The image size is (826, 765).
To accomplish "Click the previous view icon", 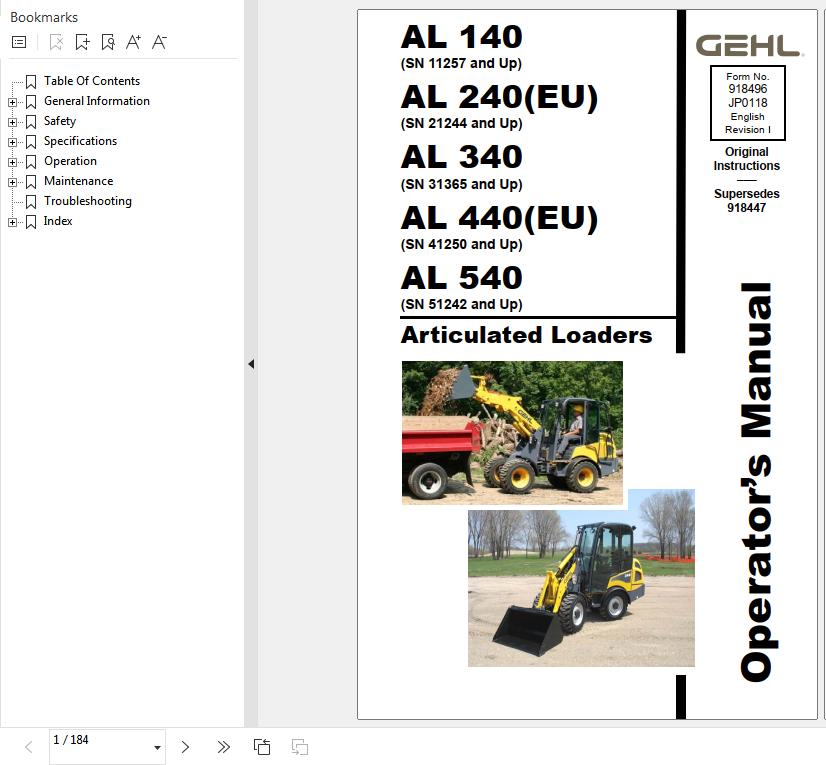I will [x=262, y=747].
